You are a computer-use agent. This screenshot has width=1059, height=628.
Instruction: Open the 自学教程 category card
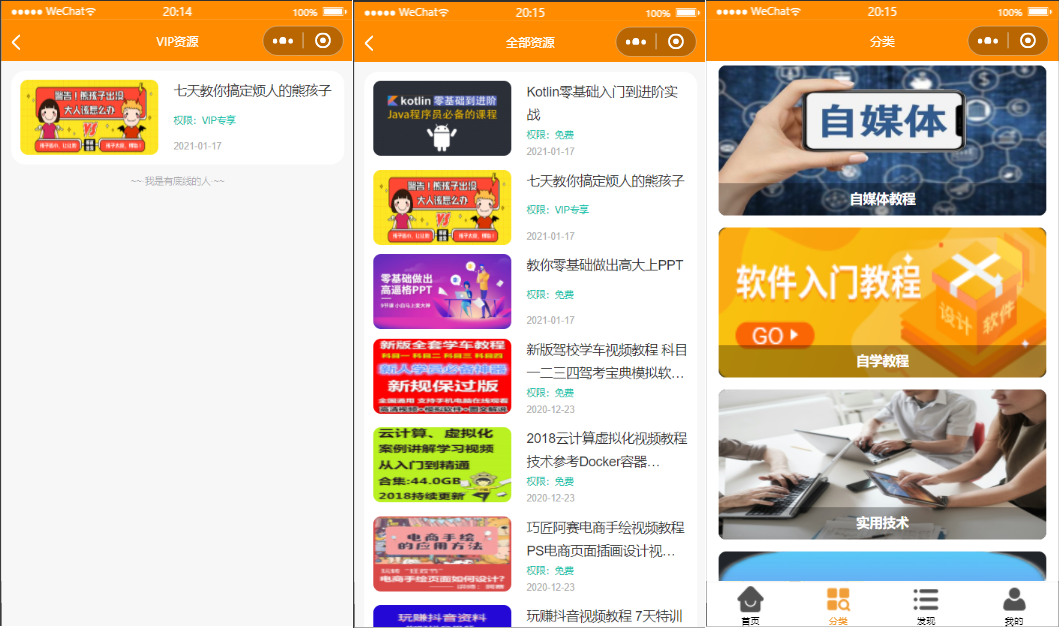coord(882,303)
